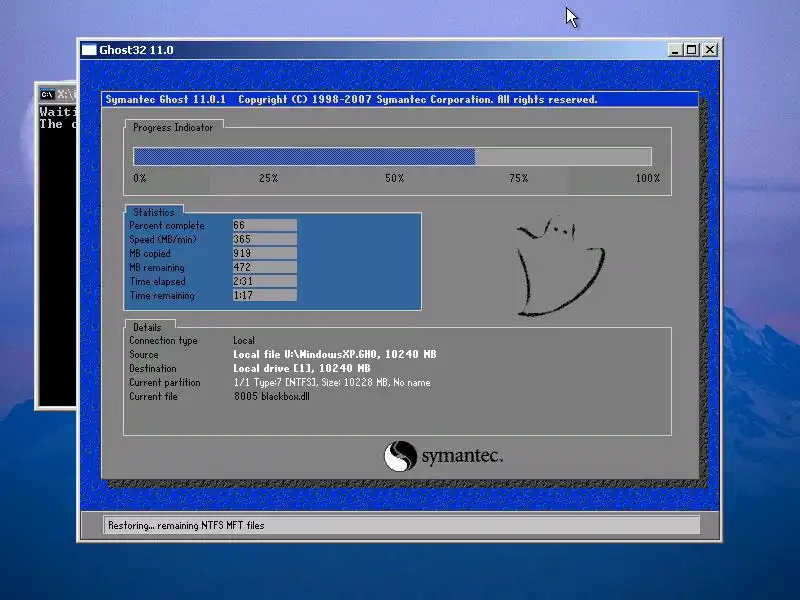Screen dimensions: 800x600
Task: Click the MB copied value 919
Action: (265, 253)
